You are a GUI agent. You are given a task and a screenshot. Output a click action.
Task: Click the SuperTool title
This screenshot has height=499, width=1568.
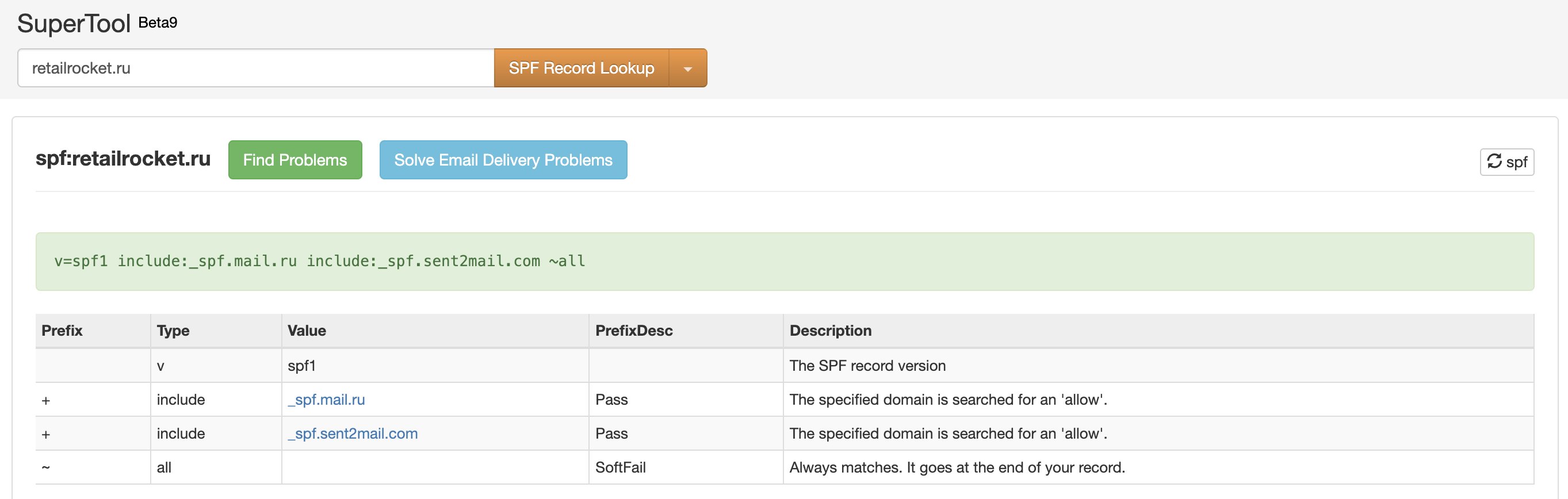click(74, 24)
